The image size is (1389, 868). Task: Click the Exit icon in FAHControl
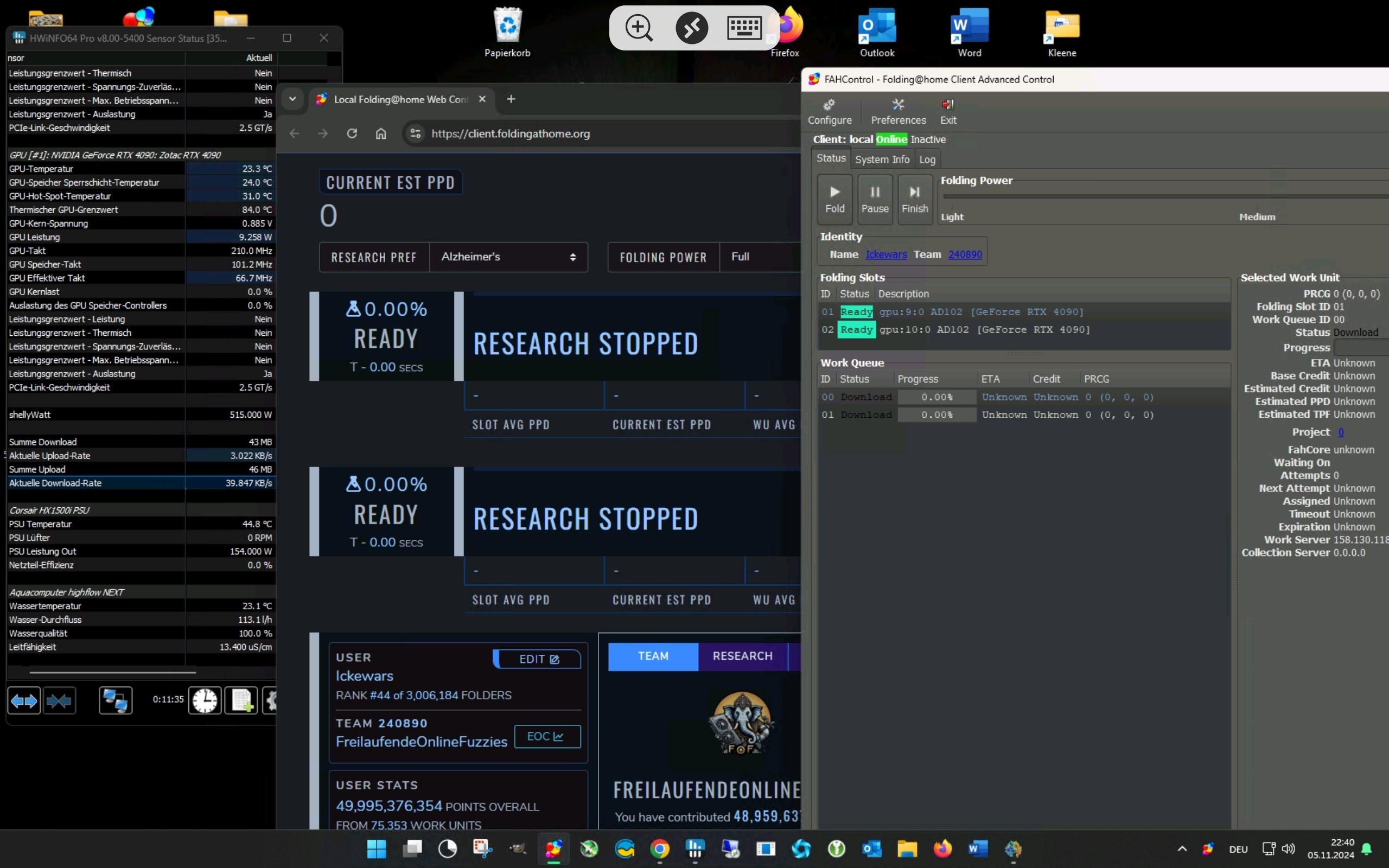[948, 111]
